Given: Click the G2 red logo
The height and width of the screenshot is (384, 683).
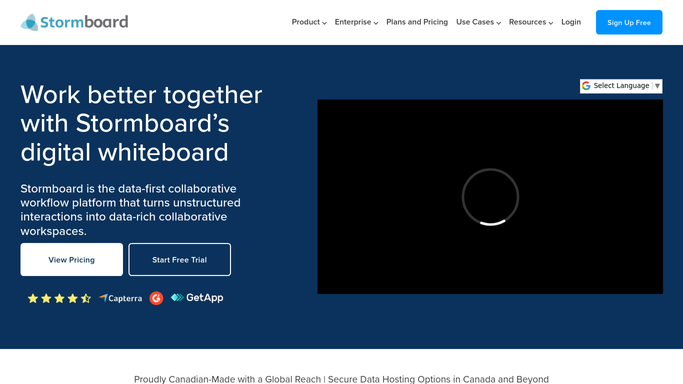Looking at the screenshot, I should [156, 298].
